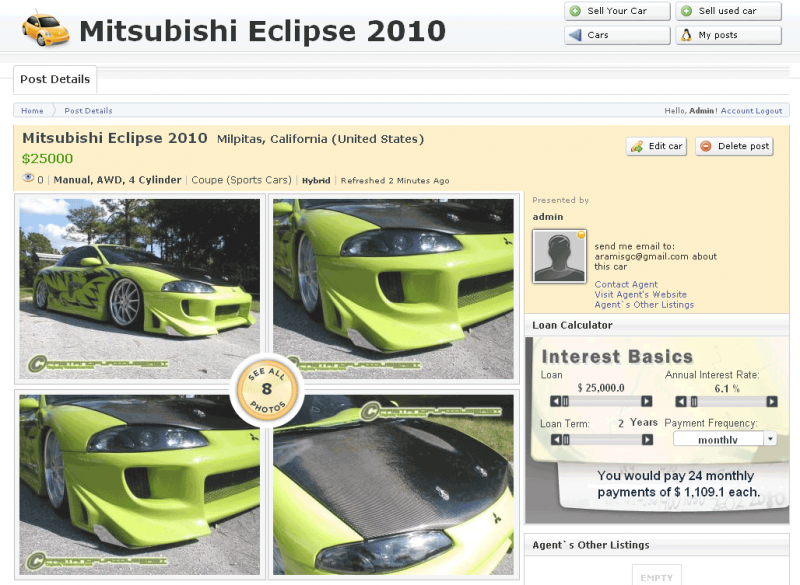Click the Manual, AWD, 4 Cylinder text
The image size is (800, 585).
tap(117, 180)
